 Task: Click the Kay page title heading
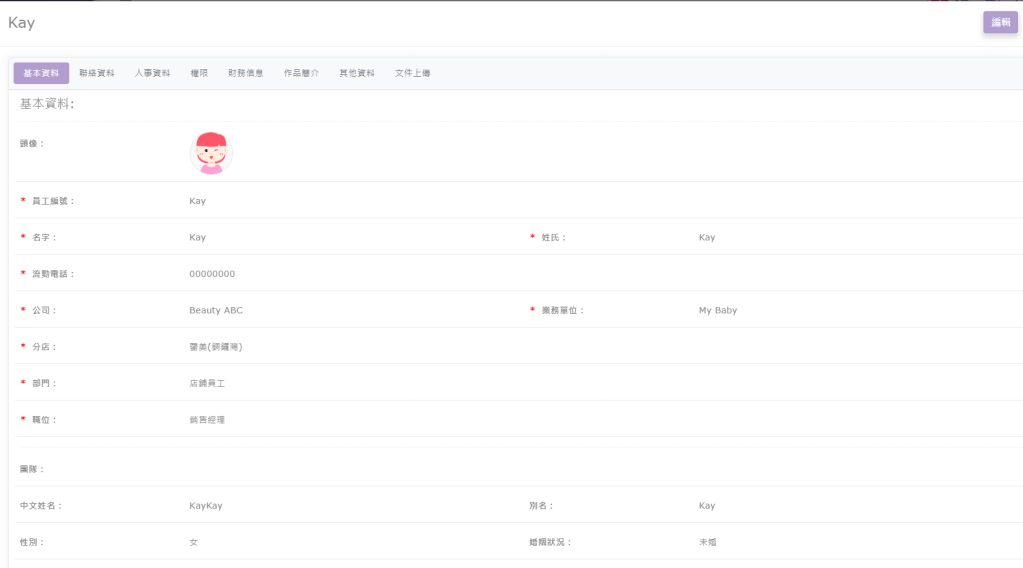pyautogui.click(x=22, y=23)
